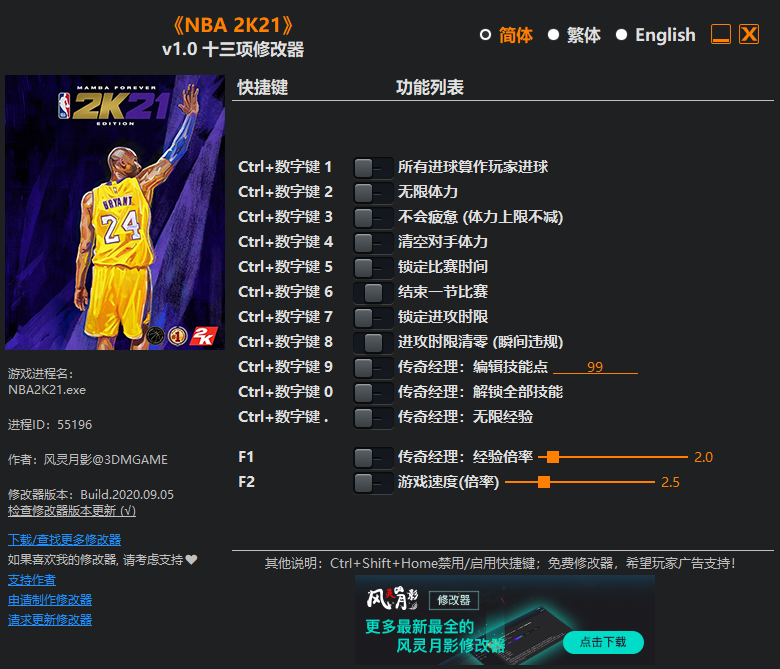Open 检查修改器版本更新 link

(72, 511)
